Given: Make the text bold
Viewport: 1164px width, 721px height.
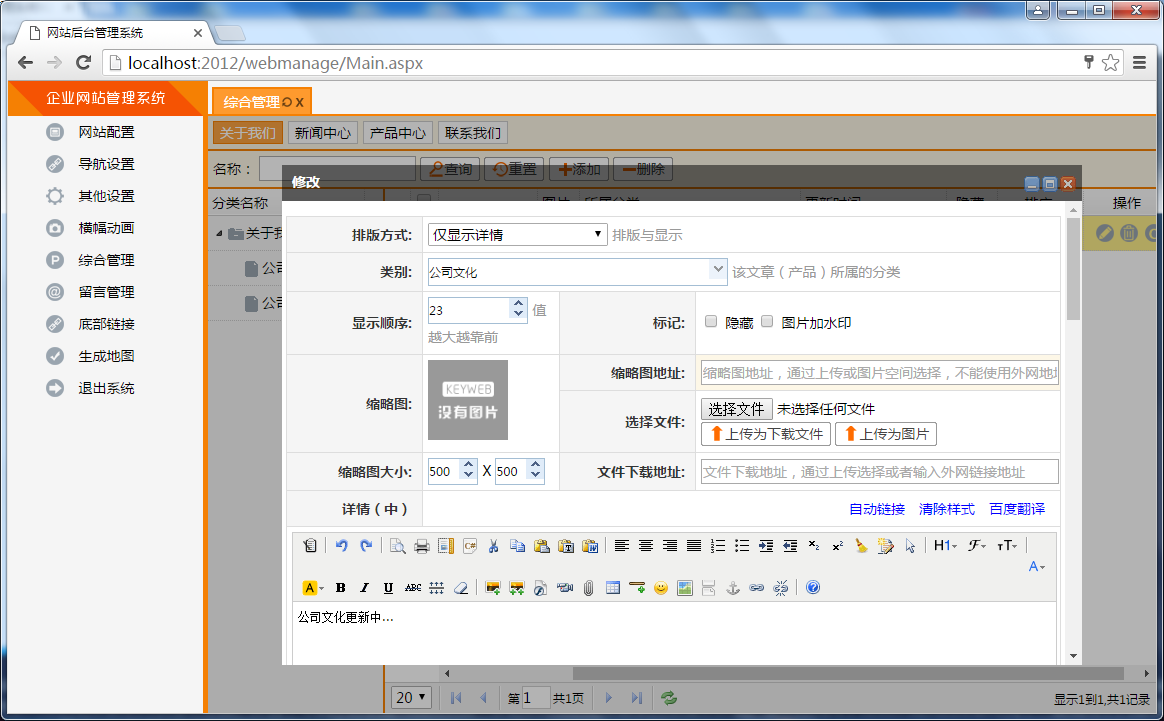Looking at the screenshot, I should tap(340, 587).
